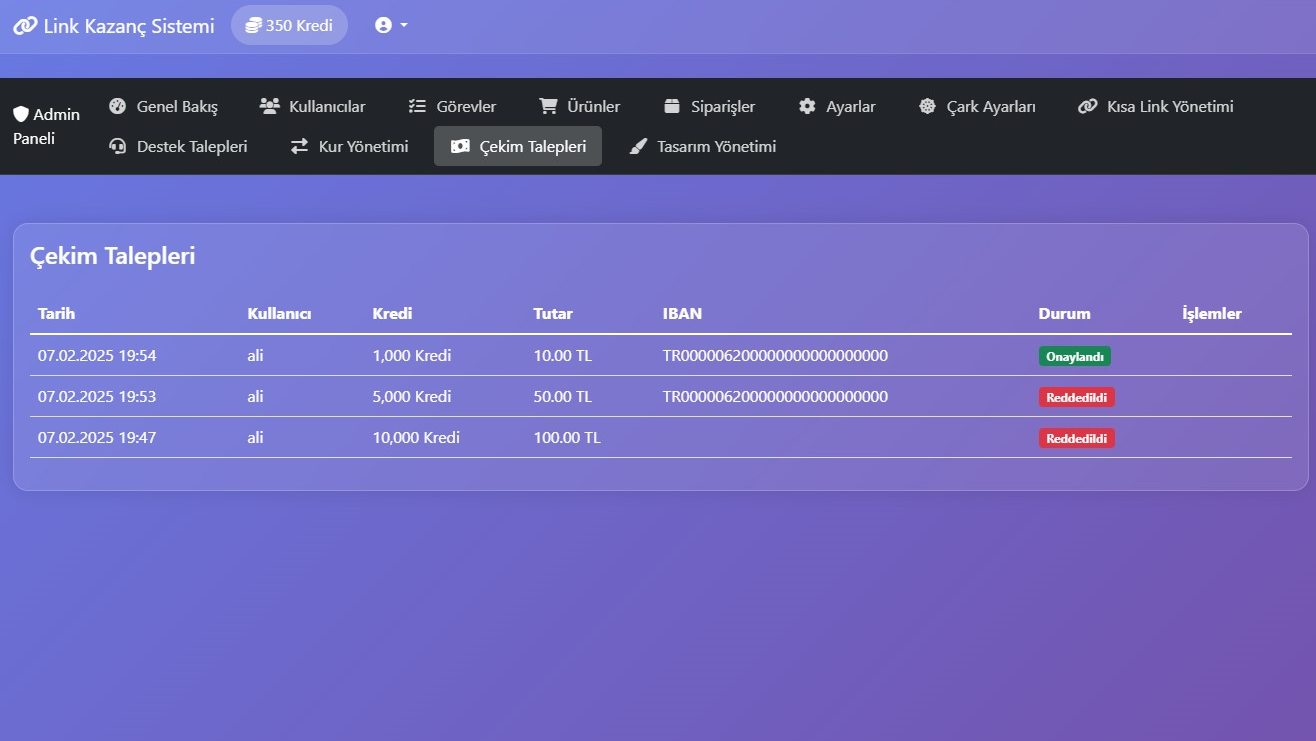Click the 100.00 TL amount
This screenshot has width=1316, height=741.
click(567, 437)
